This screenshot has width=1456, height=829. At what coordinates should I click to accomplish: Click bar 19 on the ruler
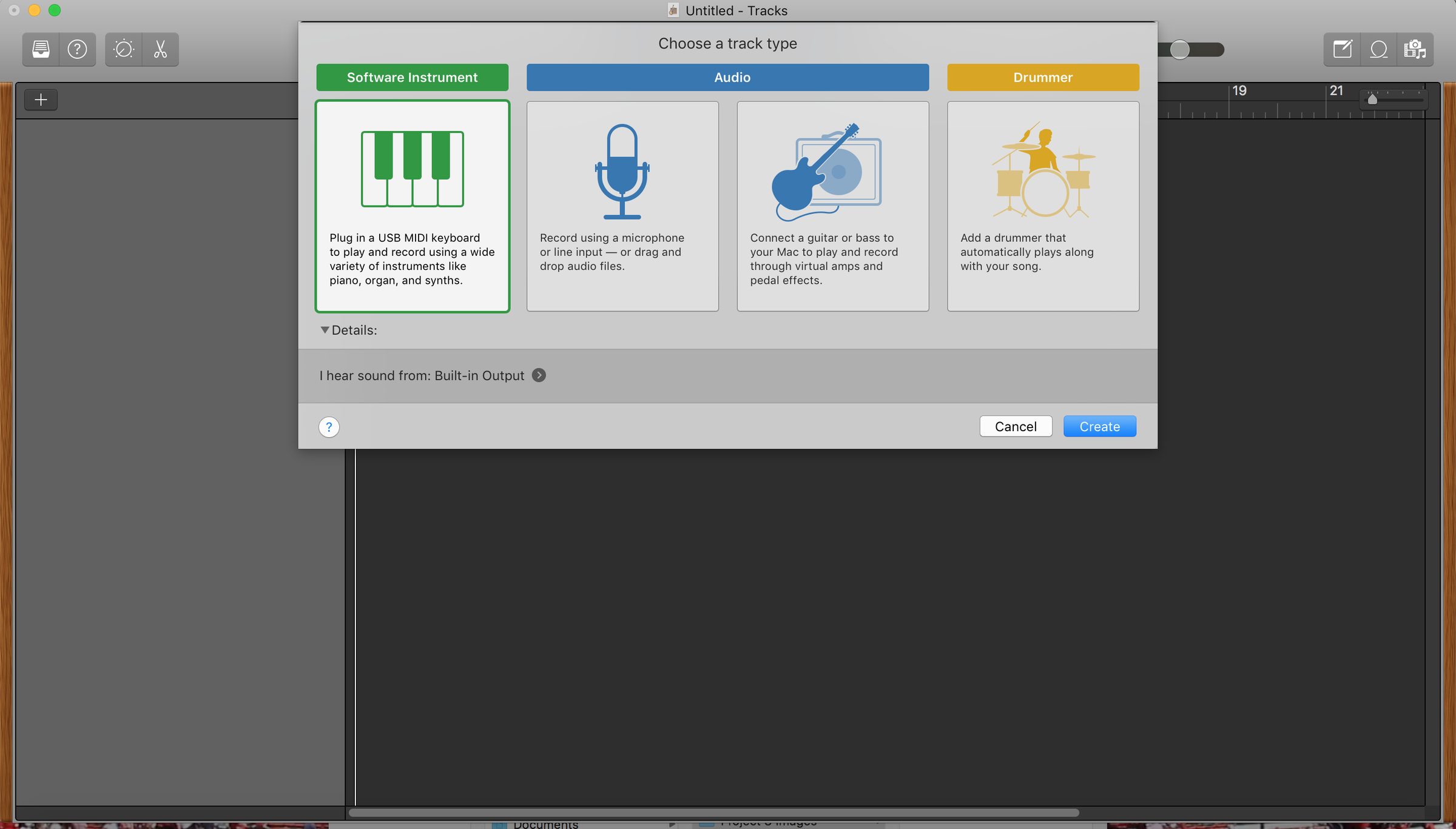click(x=1239, y=91)
